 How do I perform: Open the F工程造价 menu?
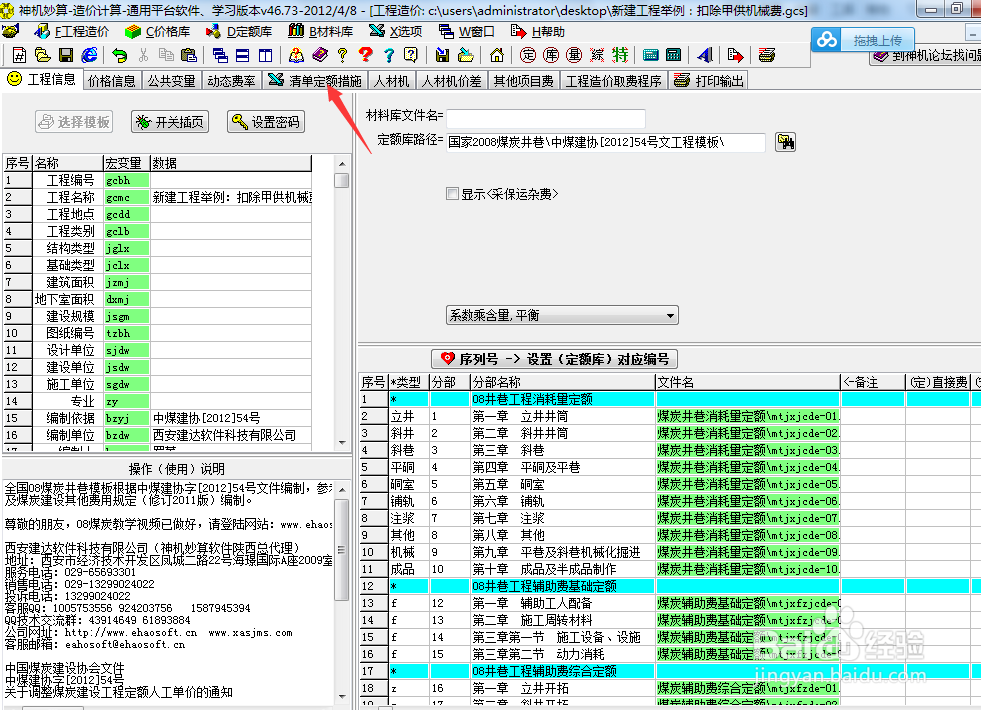[71, 32]
